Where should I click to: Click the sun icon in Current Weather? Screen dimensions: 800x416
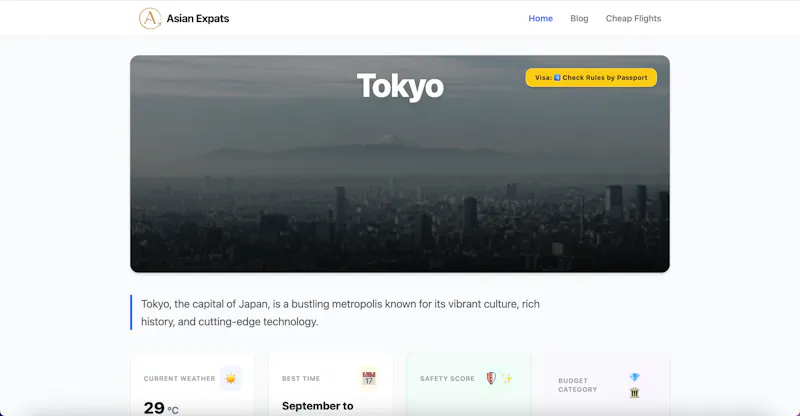tap(231, 379)
